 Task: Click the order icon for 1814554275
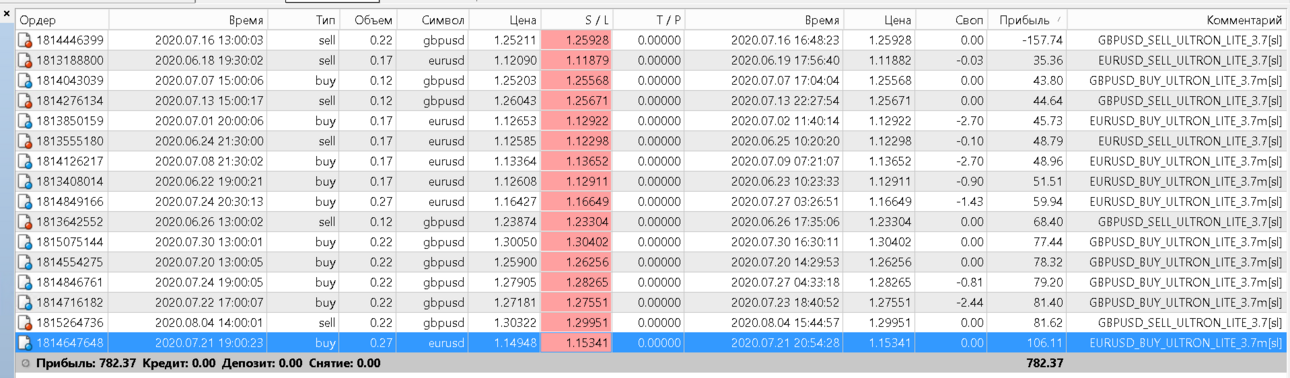point(26,262)
